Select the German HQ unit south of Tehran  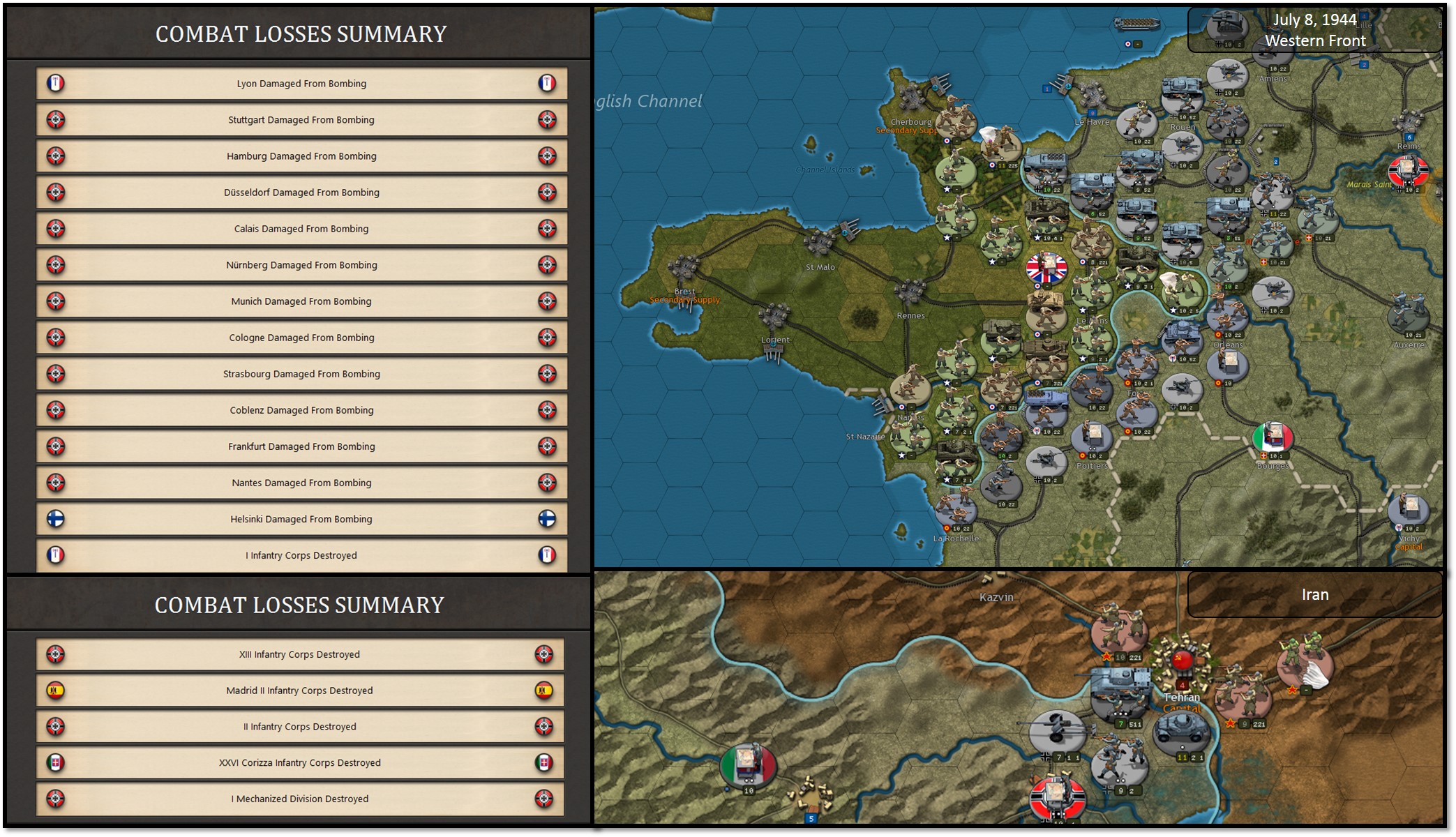point(1058,799)
